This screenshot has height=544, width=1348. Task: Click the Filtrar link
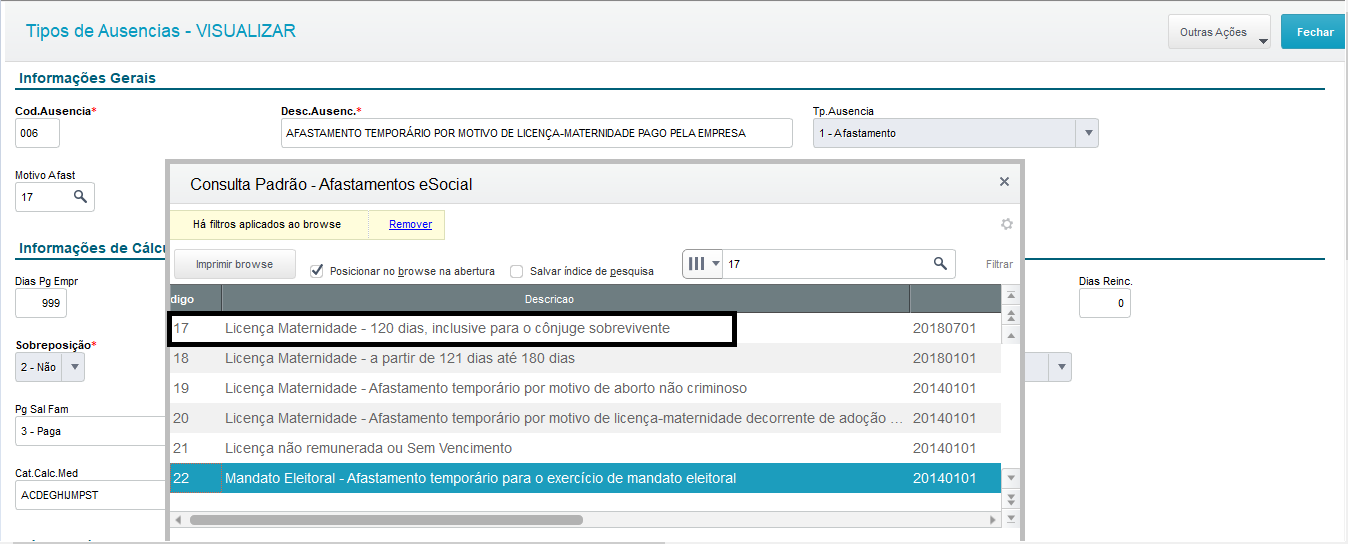(999, 265)
